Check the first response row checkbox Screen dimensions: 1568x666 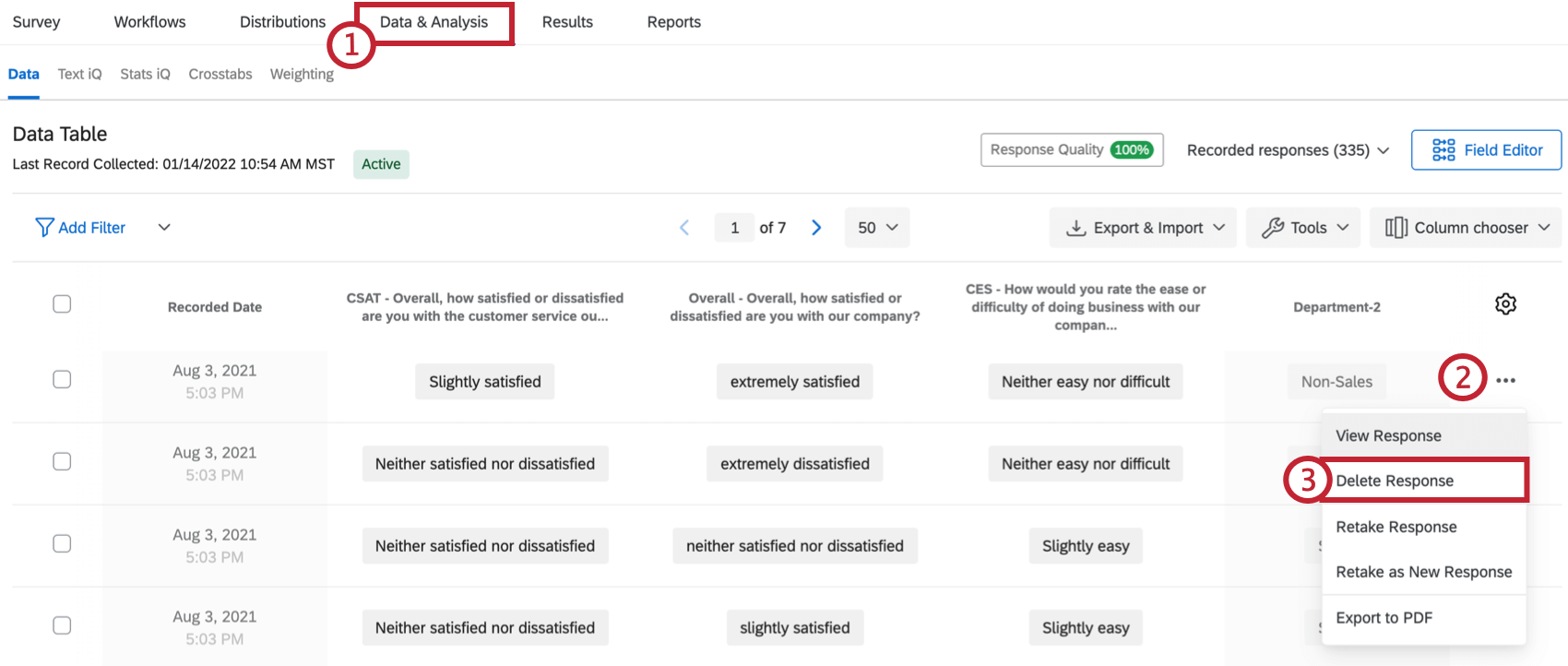click(x=62, y=379)
